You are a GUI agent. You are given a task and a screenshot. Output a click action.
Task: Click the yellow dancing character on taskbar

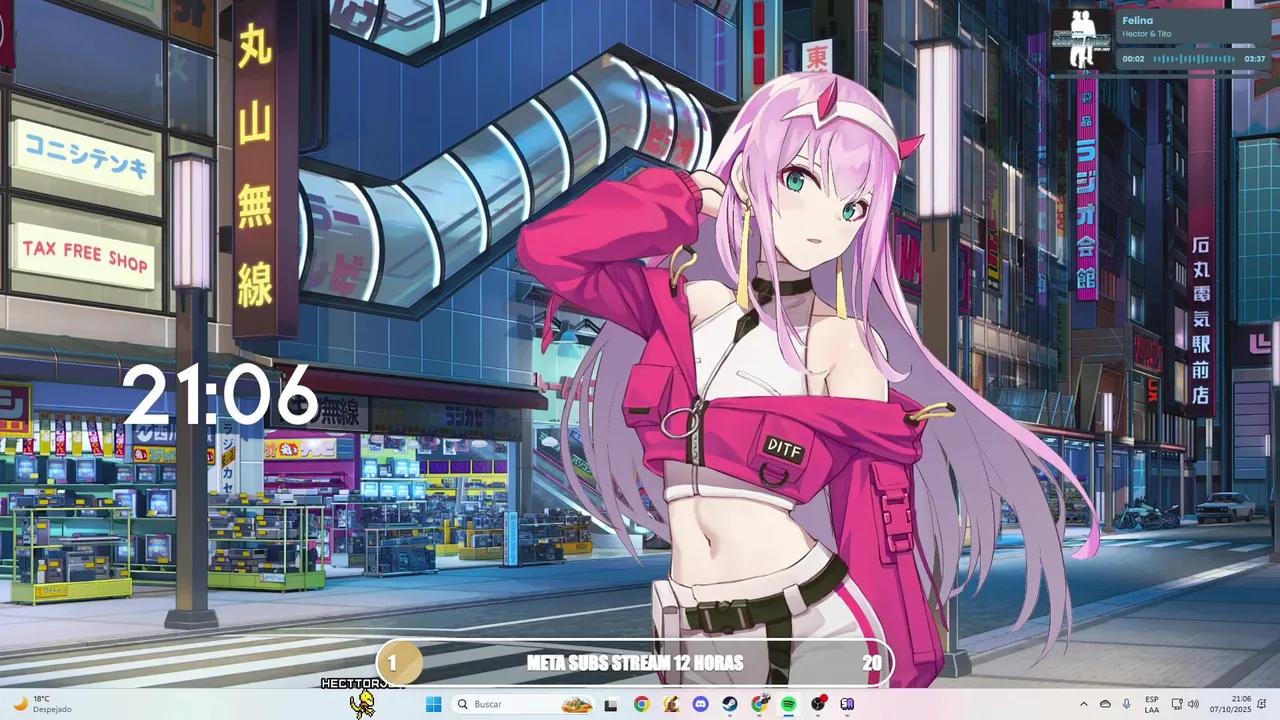coord(363,704)
